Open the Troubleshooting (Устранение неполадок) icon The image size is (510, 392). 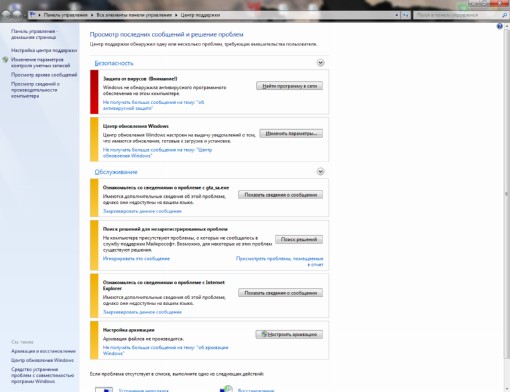tap(104, 389)
